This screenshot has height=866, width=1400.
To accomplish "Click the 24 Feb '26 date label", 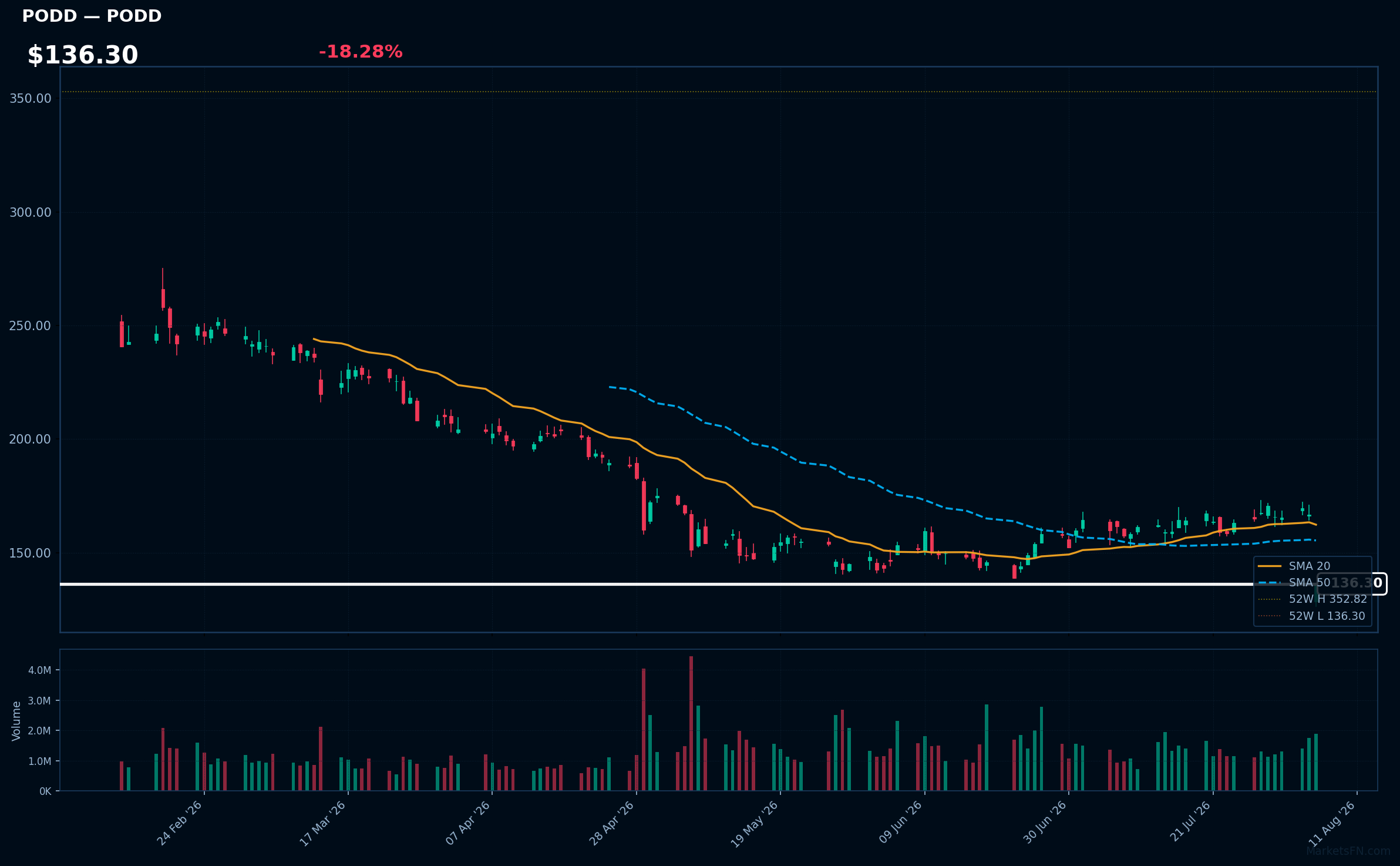I will tap(180, 823).
